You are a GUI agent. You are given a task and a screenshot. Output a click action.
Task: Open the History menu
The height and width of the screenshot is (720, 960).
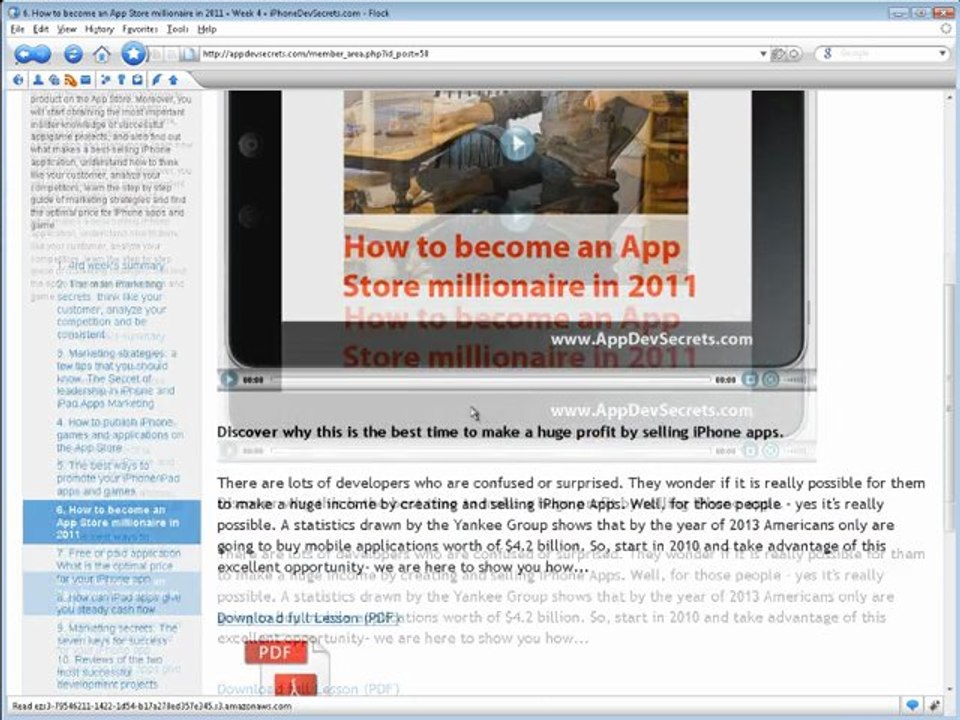pyautogui.click(x=99, y=29)
